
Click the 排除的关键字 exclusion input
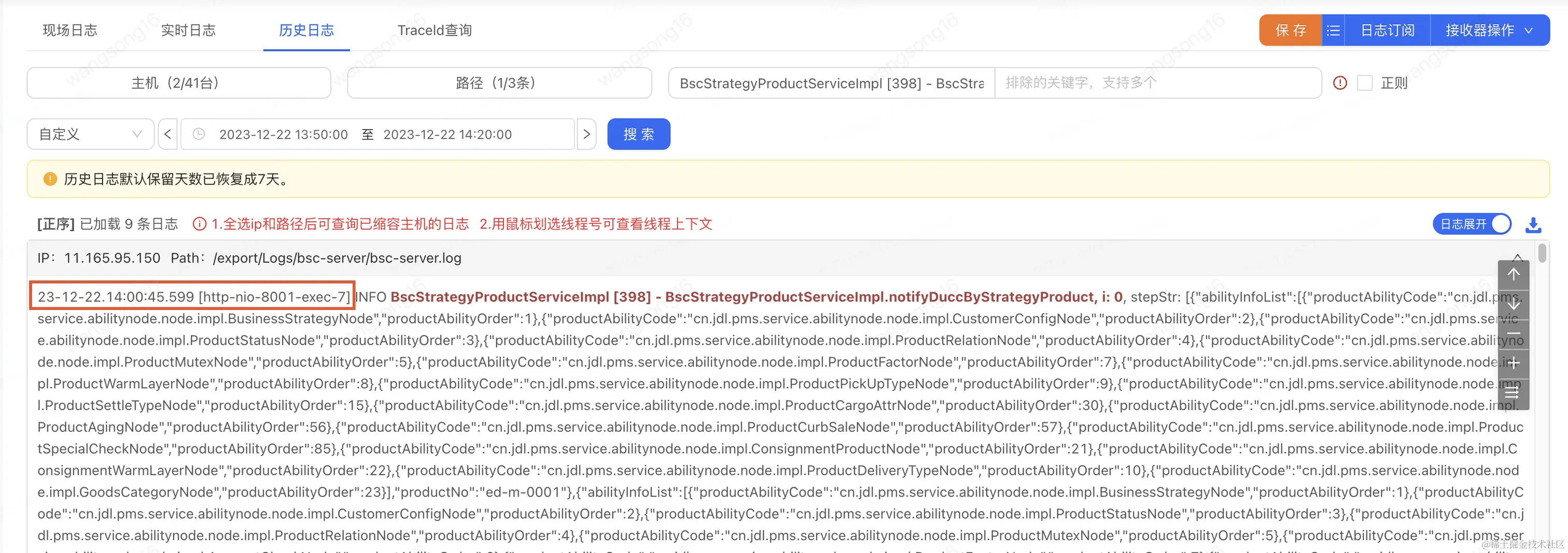point(1158,83)
